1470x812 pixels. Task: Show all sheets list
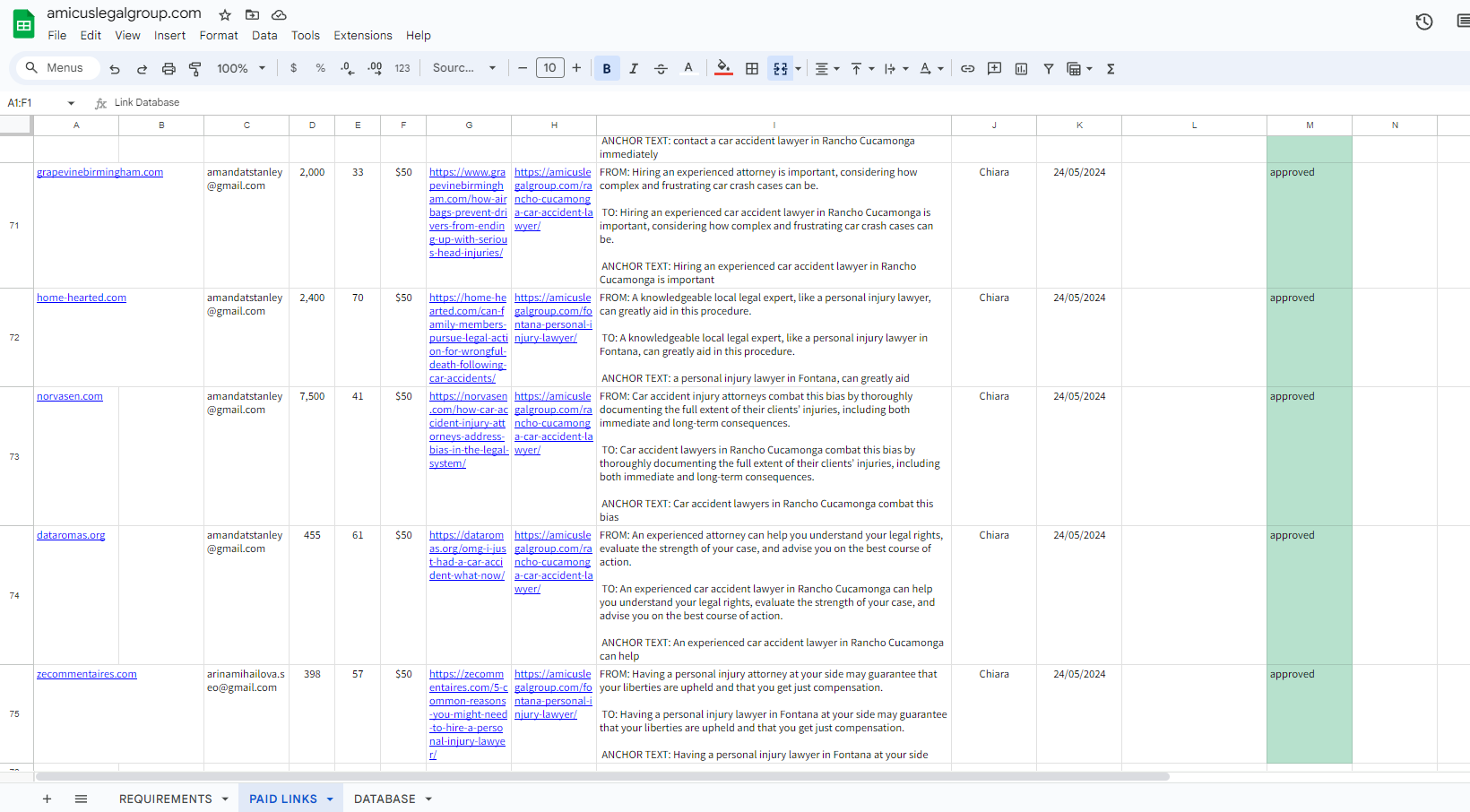[x=81, y=799]
